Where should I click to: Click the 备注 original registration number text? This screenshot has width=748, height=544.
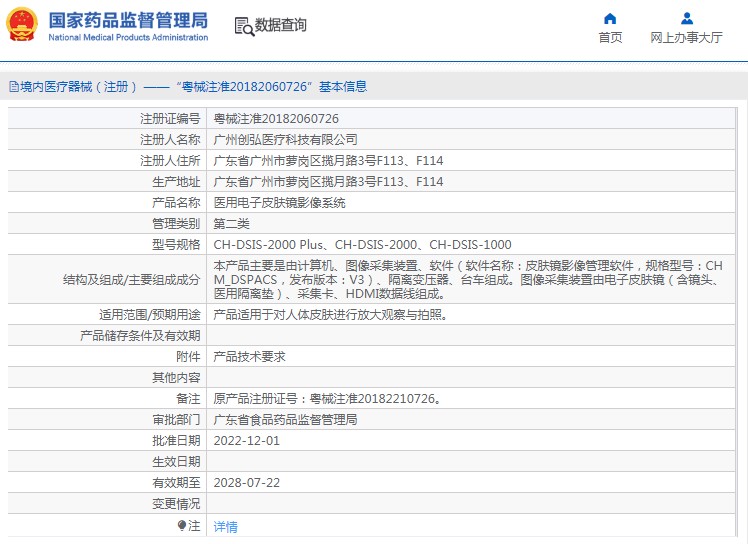[326, 399]
